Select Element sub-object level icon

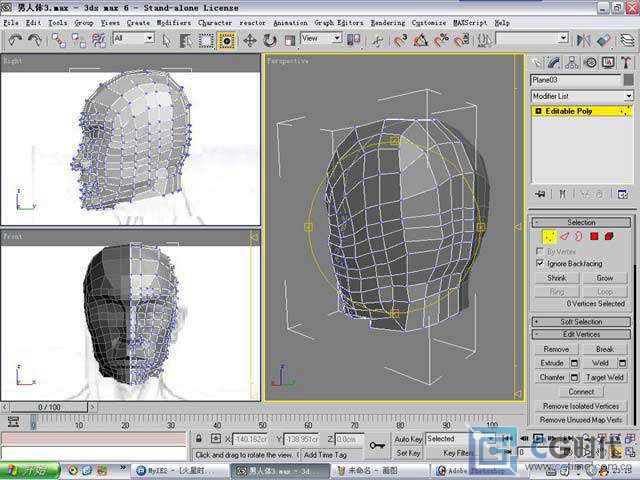[609, 236]
